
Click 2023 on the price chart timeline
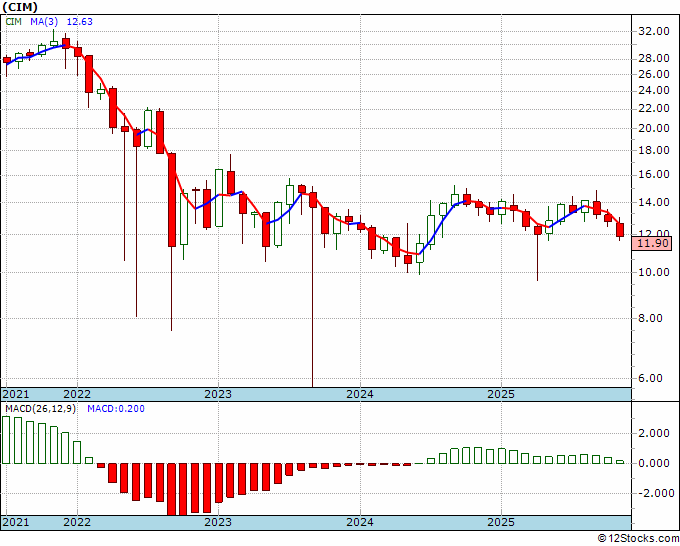point(218,394)
